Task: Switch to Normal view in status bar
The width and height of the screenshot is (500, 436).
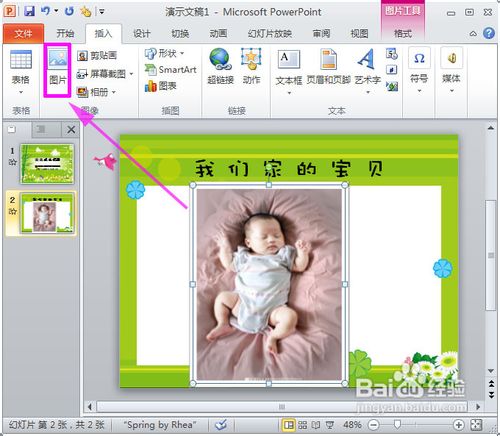Action: (289, 425)
